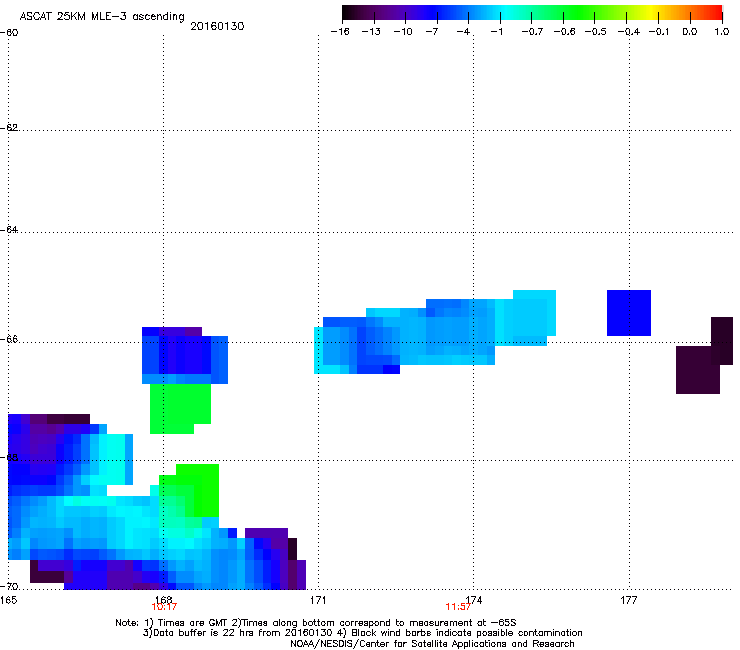740x650 pixels.
Task: Click the "-0.6" color scale label
Action: pos(564,32)
